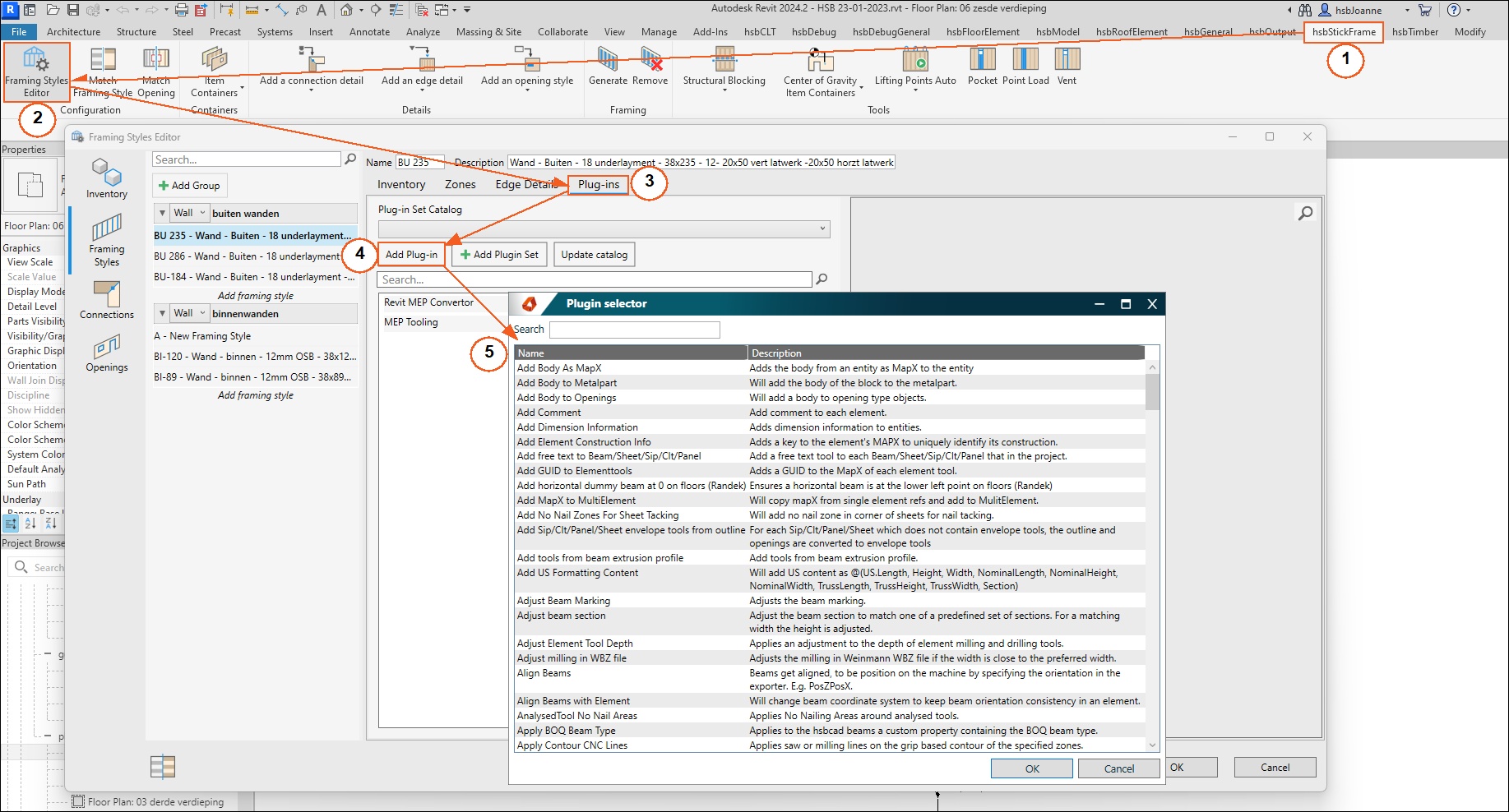The width and height of the screenshot is (1509, 812).
Task: Click the Description text field
Action: [701, 163]
